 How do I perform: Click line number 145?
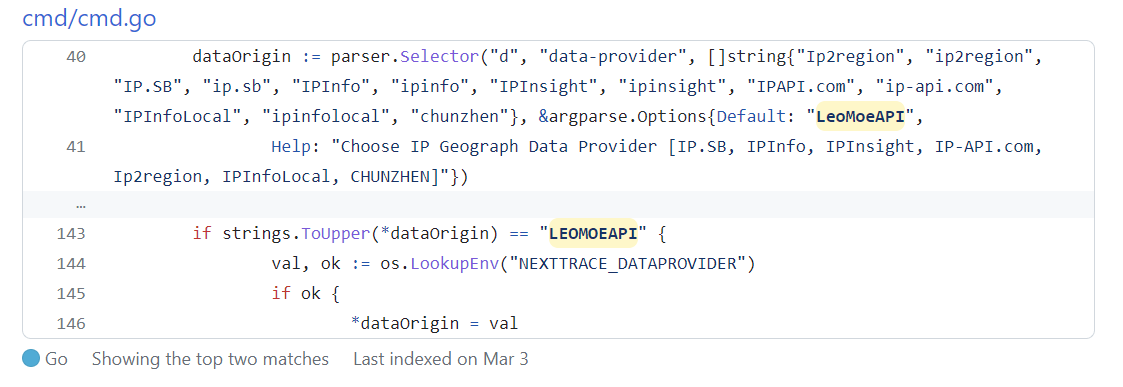click(70, 294)
